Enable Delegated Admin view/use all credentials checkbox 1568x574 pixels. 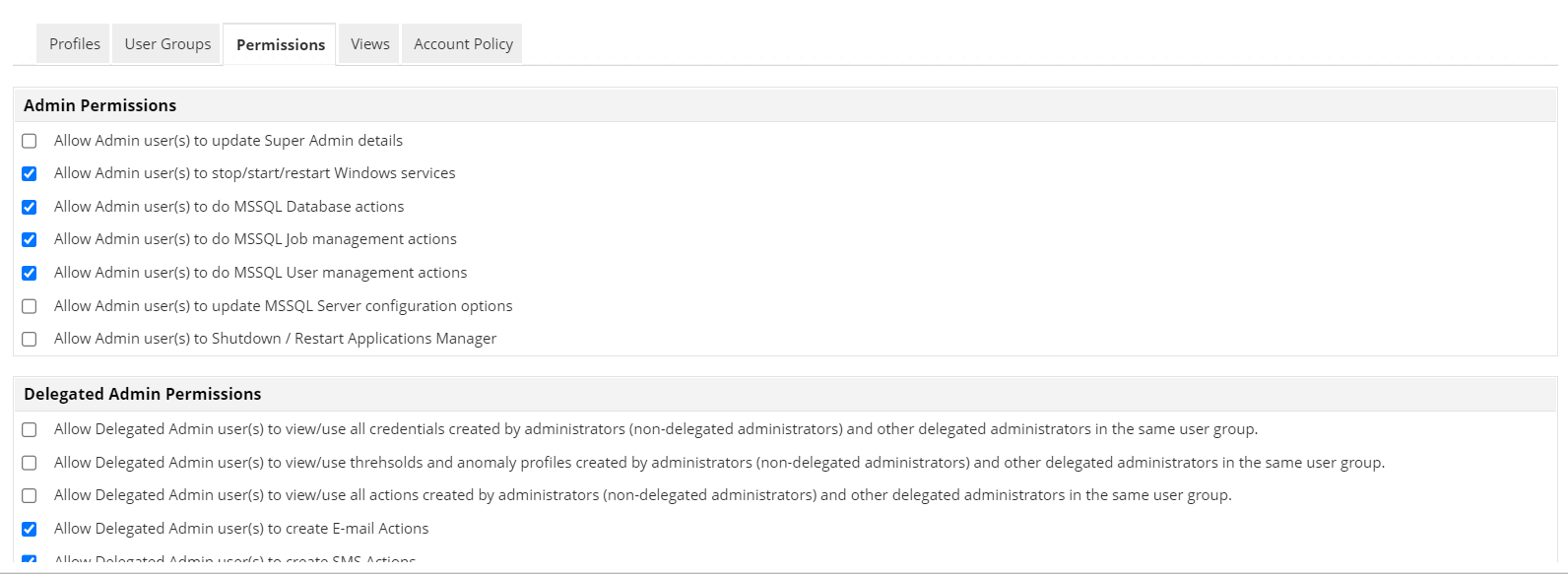click(30, 430)
